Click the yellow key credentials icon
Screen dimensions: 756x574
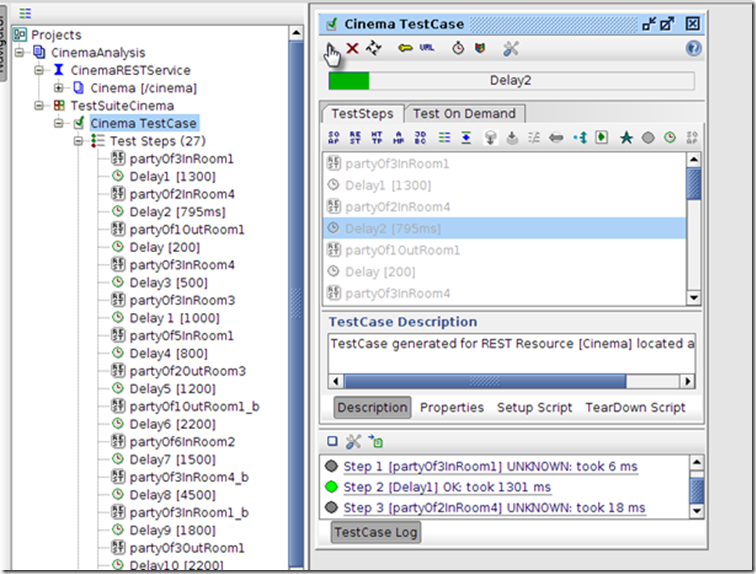pyautogui.click(x=405, y=48)
